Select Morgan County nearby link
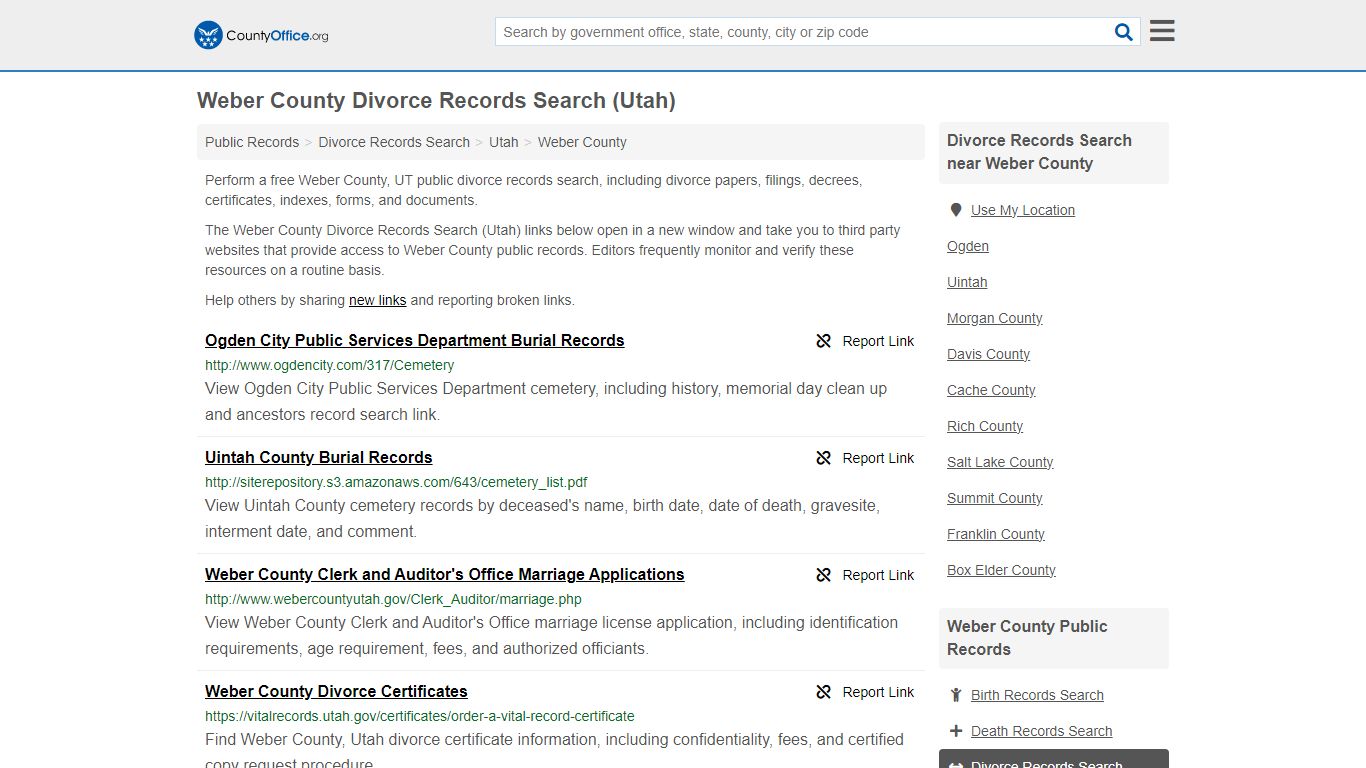 click(994, 318)
